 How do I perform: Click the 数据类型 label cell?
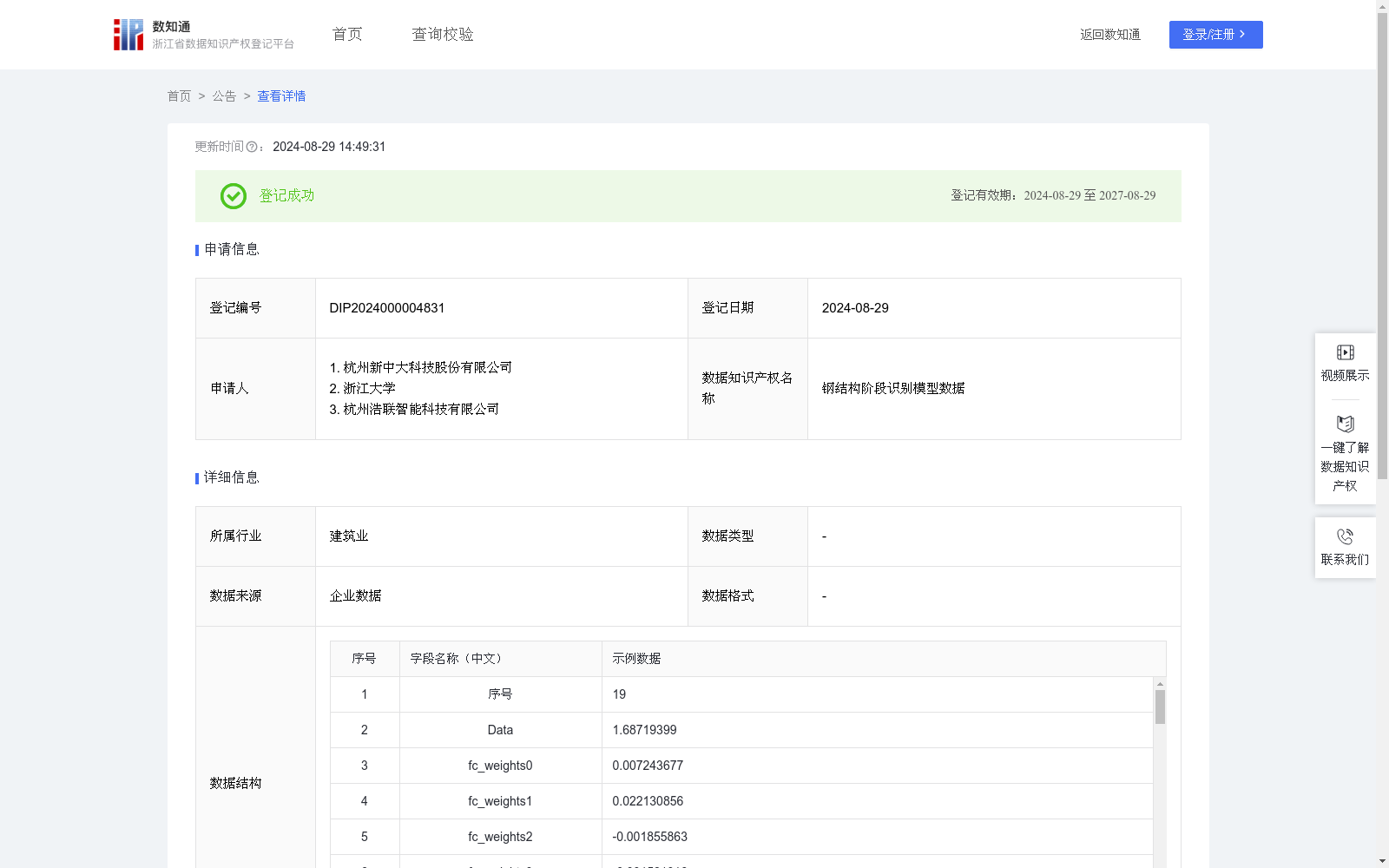(747, 536)
